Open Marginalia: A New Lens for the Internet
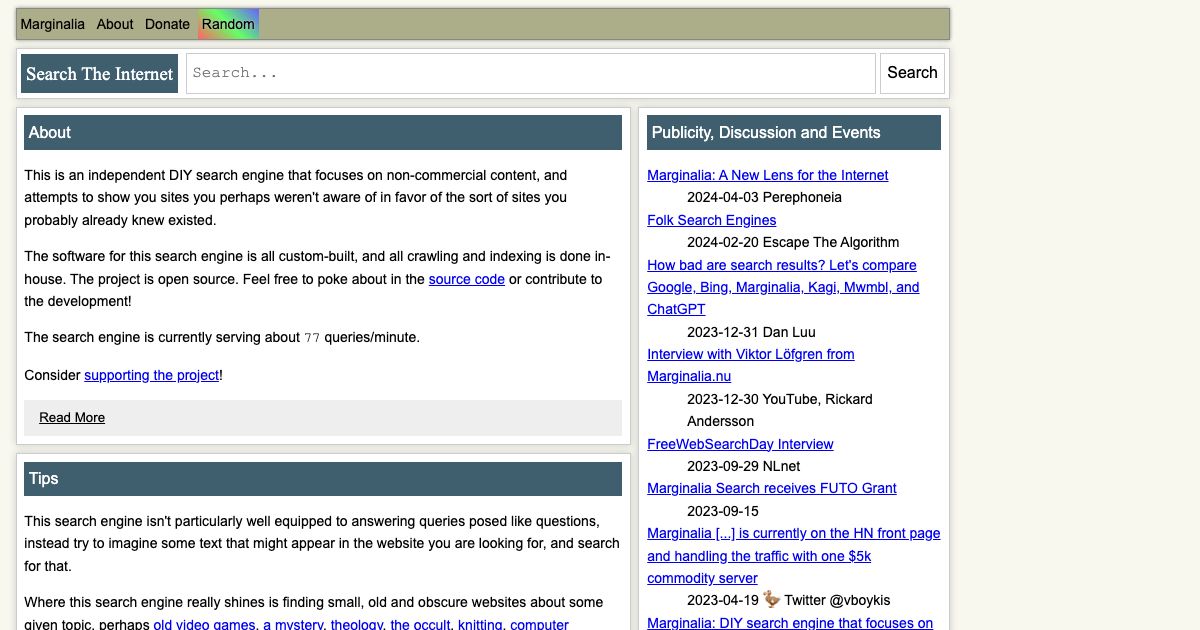 tap(767, 175)
